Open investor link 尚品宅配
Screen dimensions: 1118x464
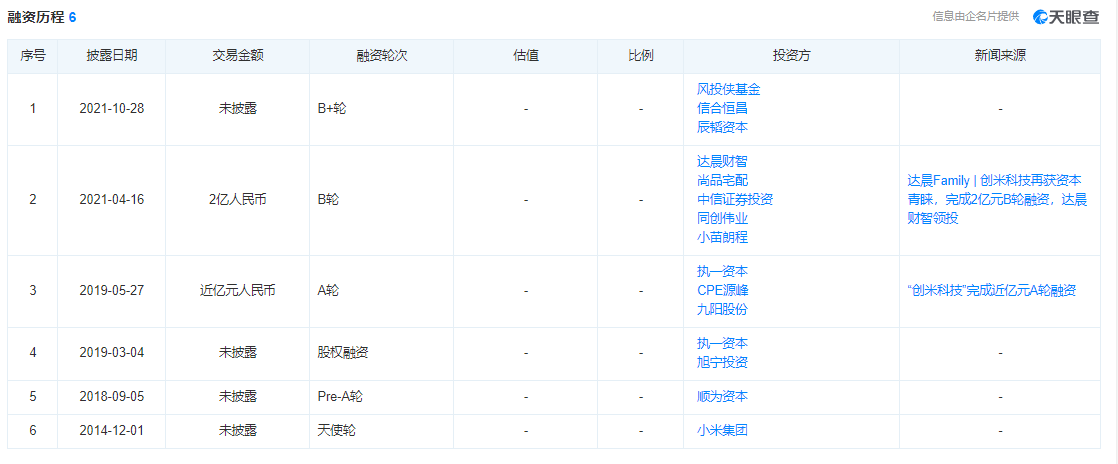[722, 181]
